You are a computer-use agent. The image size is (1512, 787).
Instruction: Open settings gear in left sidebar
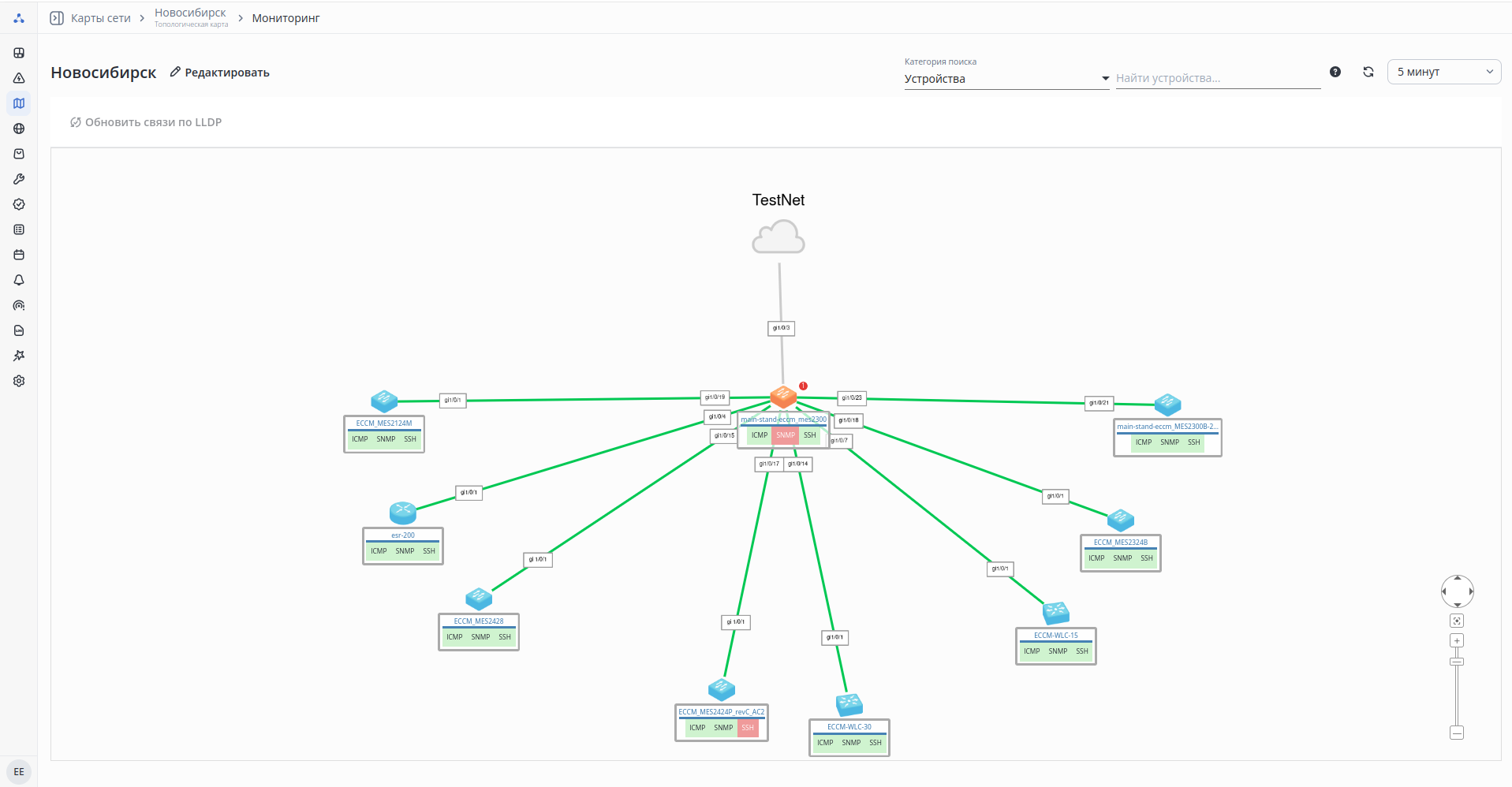(19, 381)
